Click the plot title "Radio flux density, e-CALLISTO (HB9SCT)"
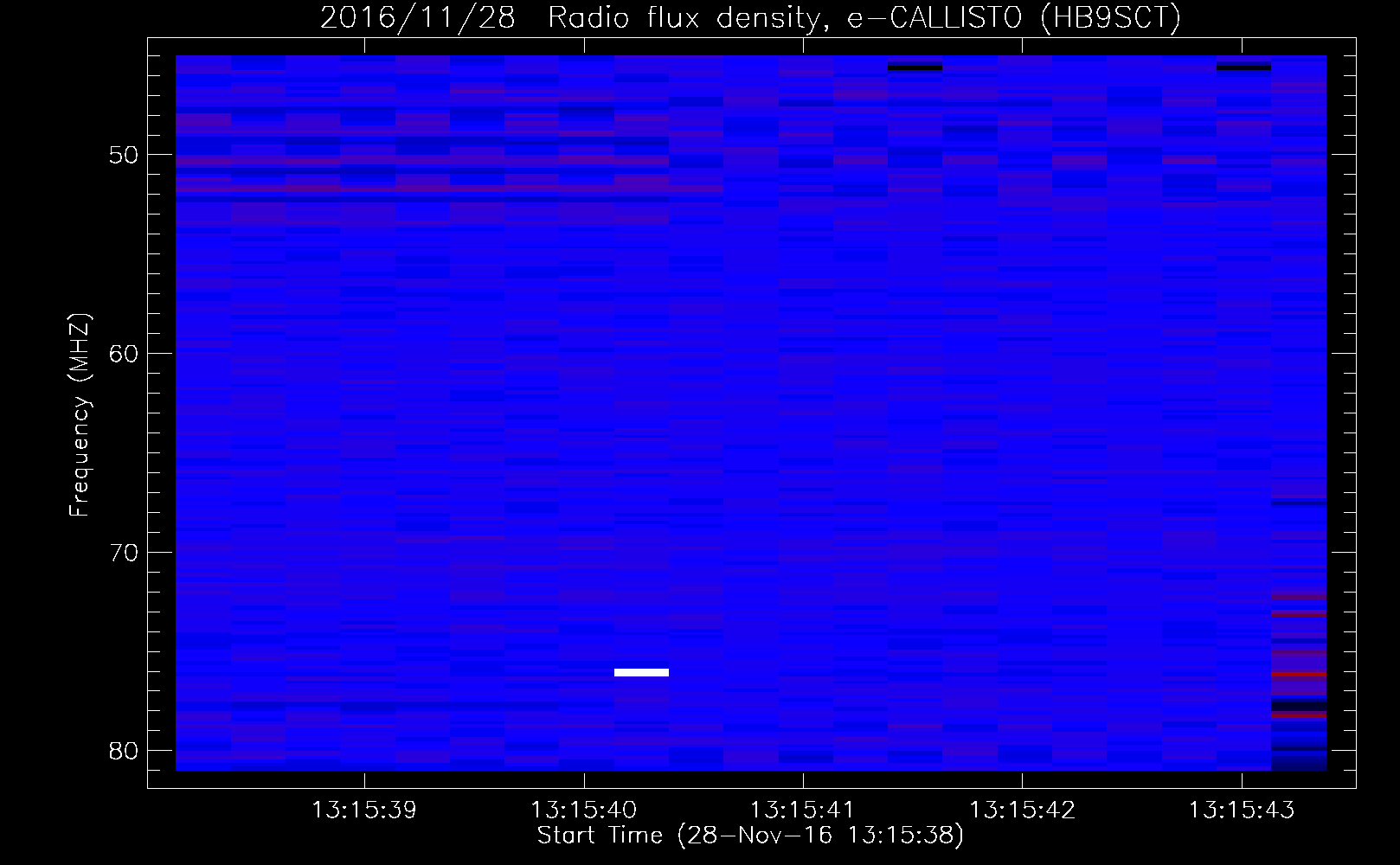 point(864,18)
